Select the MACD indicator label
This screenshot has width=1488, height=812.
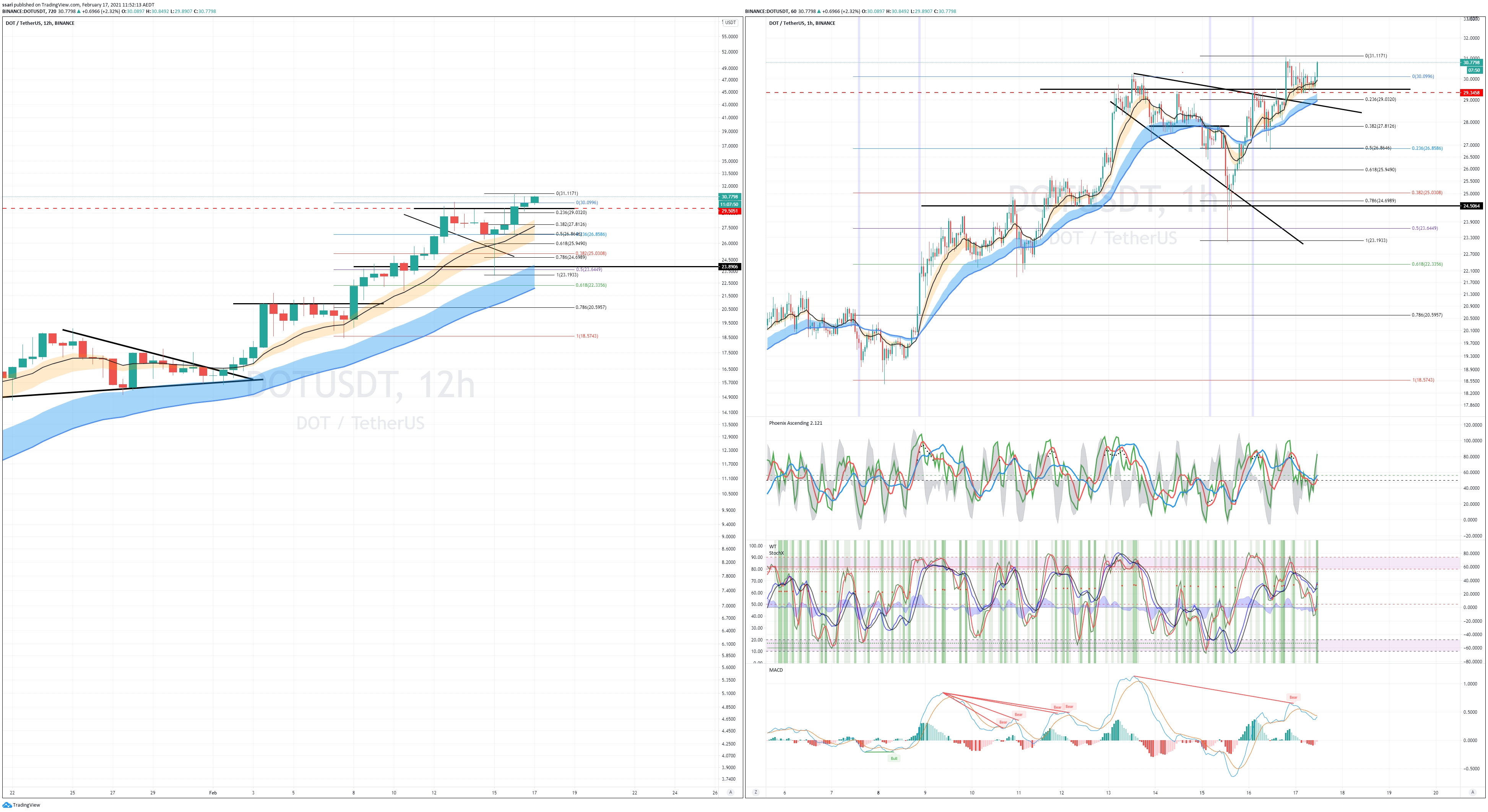[x=776, y=670]
